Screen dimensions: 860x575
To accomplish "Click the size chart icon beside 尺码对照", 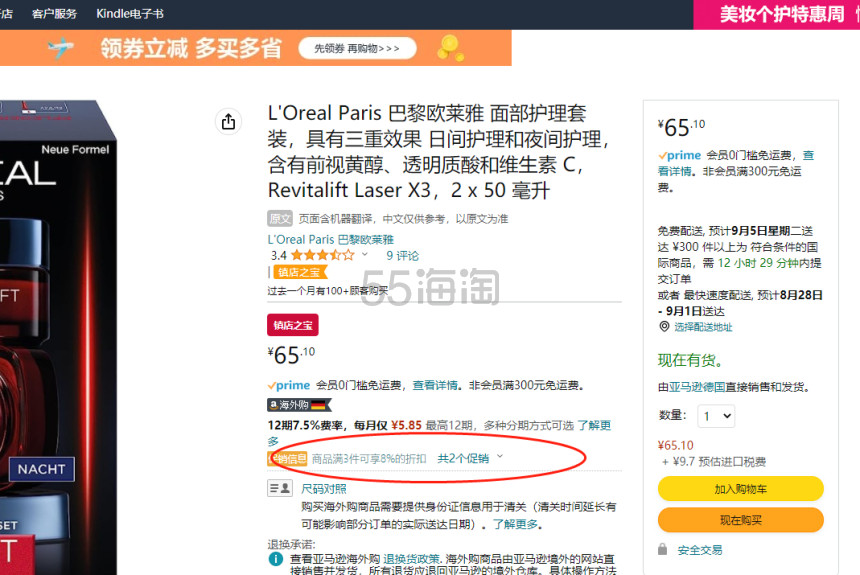I will click(x=280, y=488).
